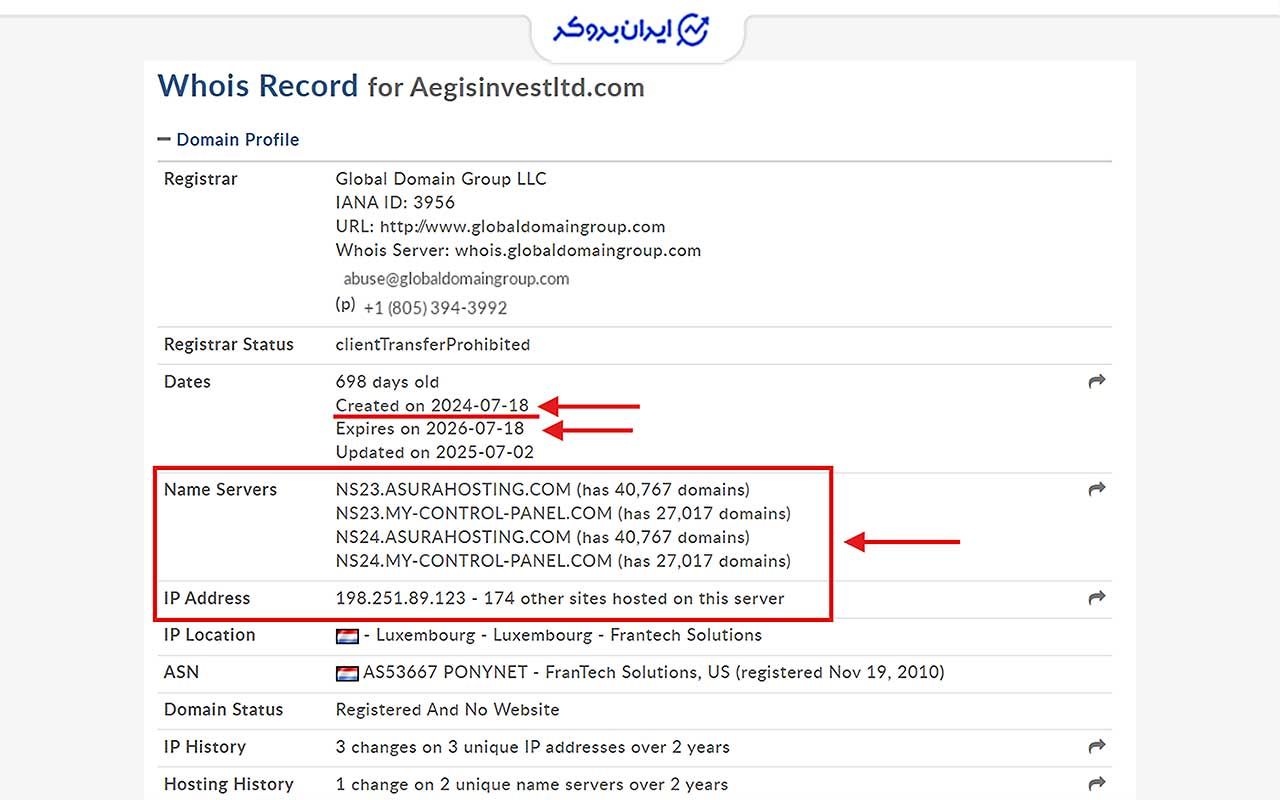This screenshot has width=1280, height=800.
Task: Open the http://www.globaldomaingroup.com URL
Action: [x=522, y=227]
